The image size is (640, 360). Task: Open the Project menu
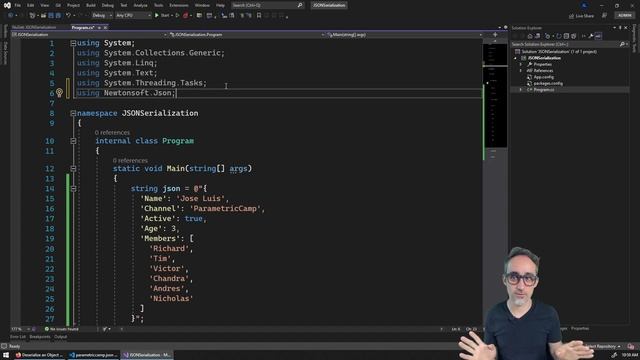[x=73, y=5]
